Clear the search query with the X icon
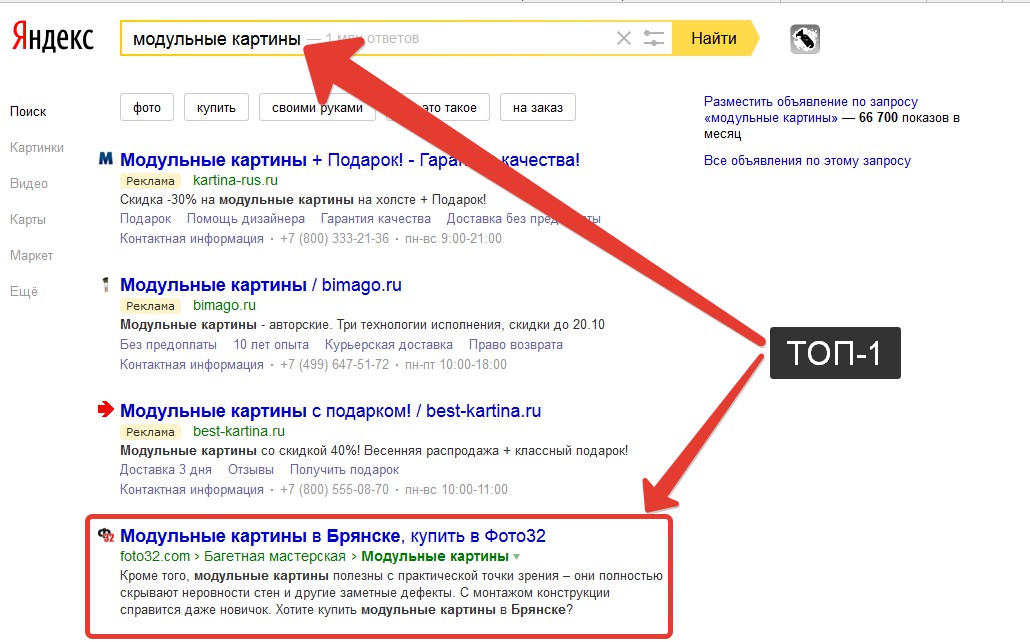The height and width of the screenshot is (642, 1030). (x=623, y=38)
